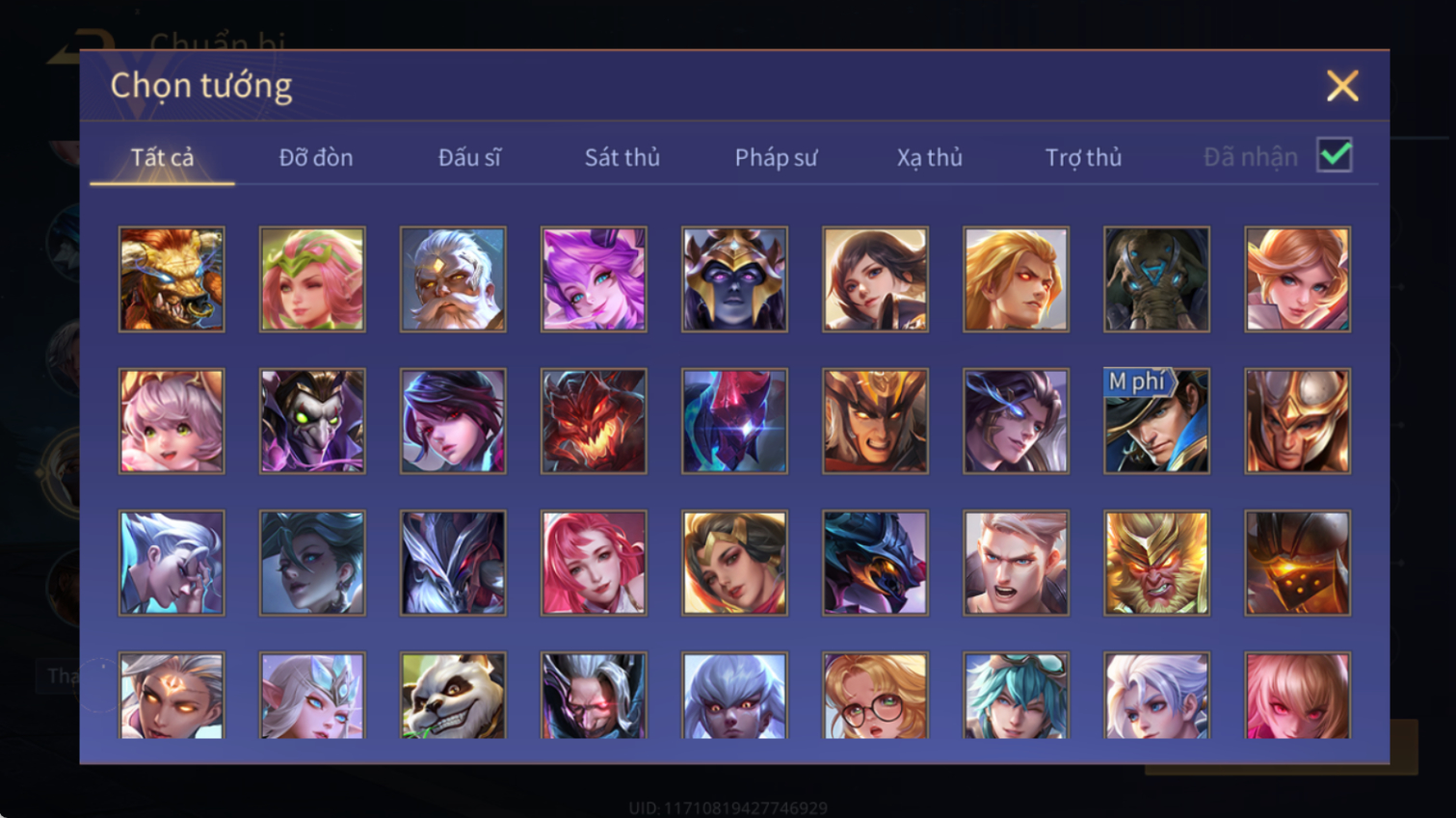Image resolution: width=1456 pixels, height=818 pixels.
Task: Select the green-eyed plague mask hero
Action: (x=312, y=421)
